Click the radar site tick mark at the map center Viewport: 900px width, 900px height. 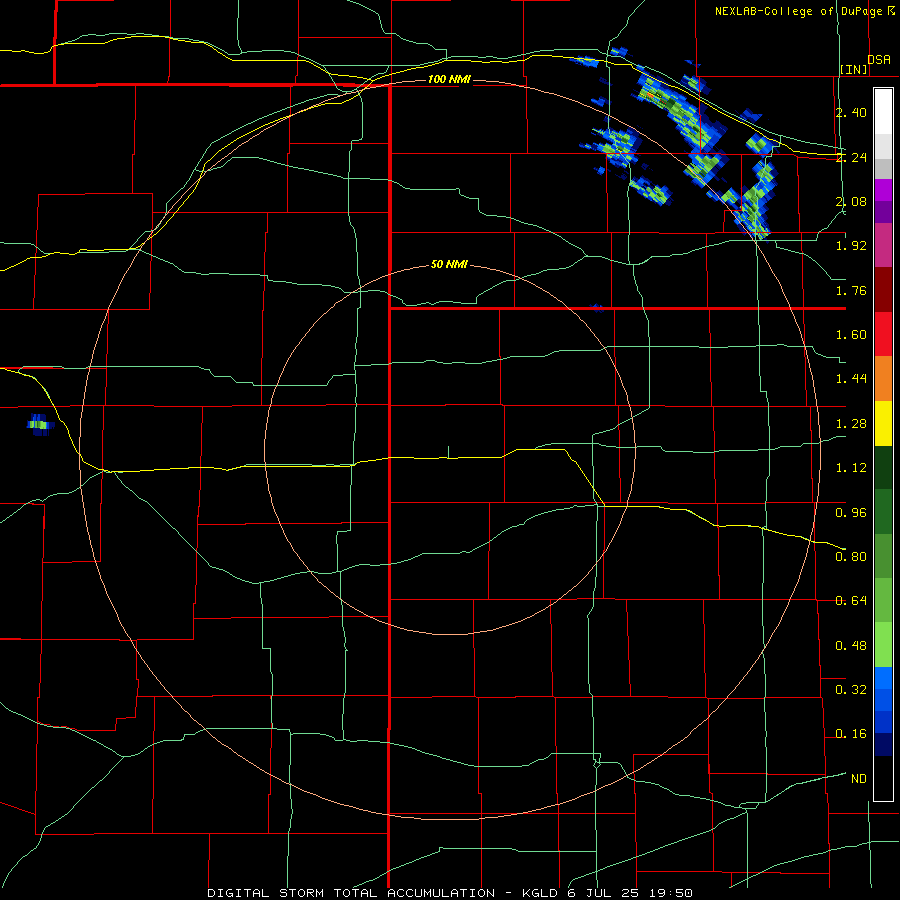[448, 452]
